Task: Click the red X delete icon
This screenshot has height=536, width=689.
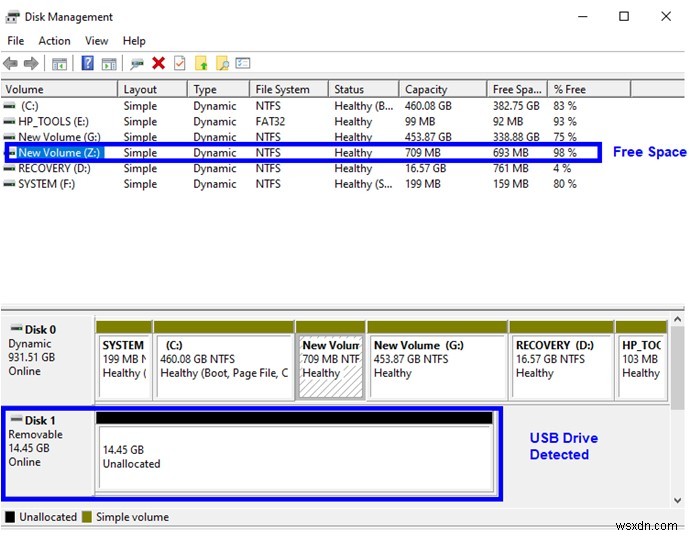Action: click(158, 63)
